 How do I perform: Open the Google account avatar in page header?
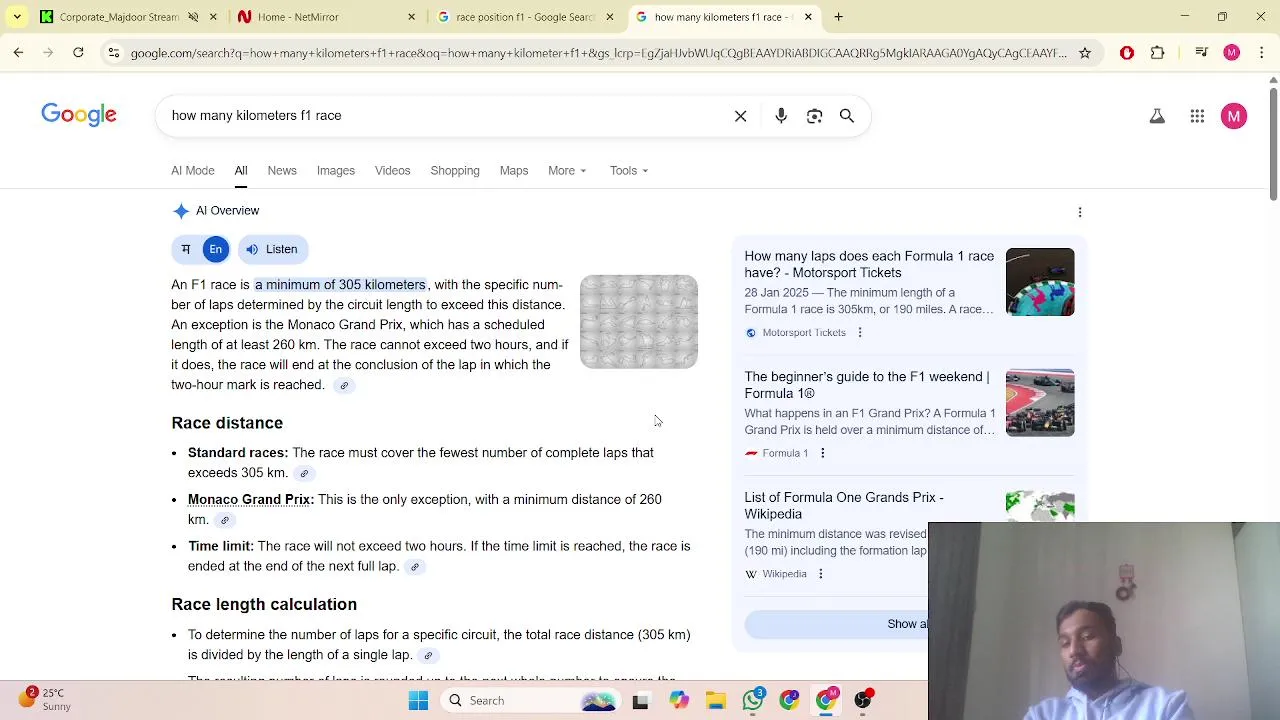[x=1234, y=116]
